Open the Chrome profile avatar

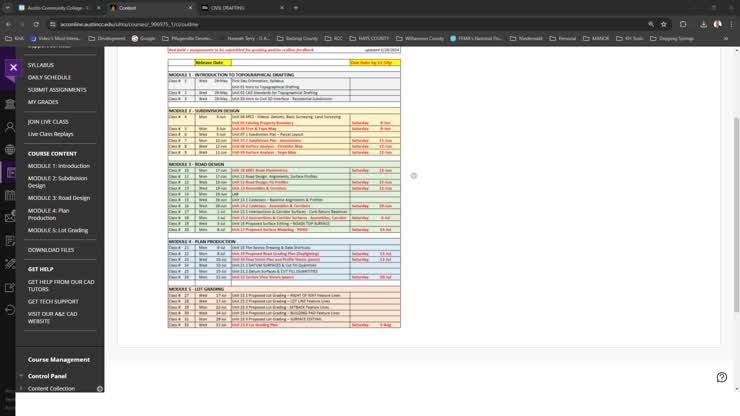click(x=717, y=24)
